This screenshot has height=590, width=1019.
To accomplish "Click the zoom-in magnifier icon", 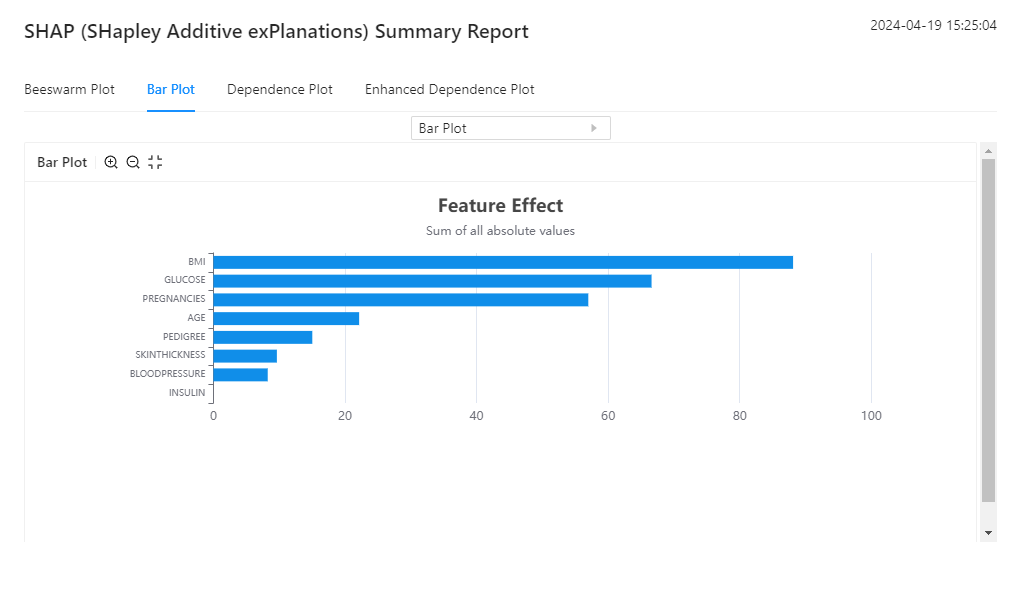I will [110, 161].
